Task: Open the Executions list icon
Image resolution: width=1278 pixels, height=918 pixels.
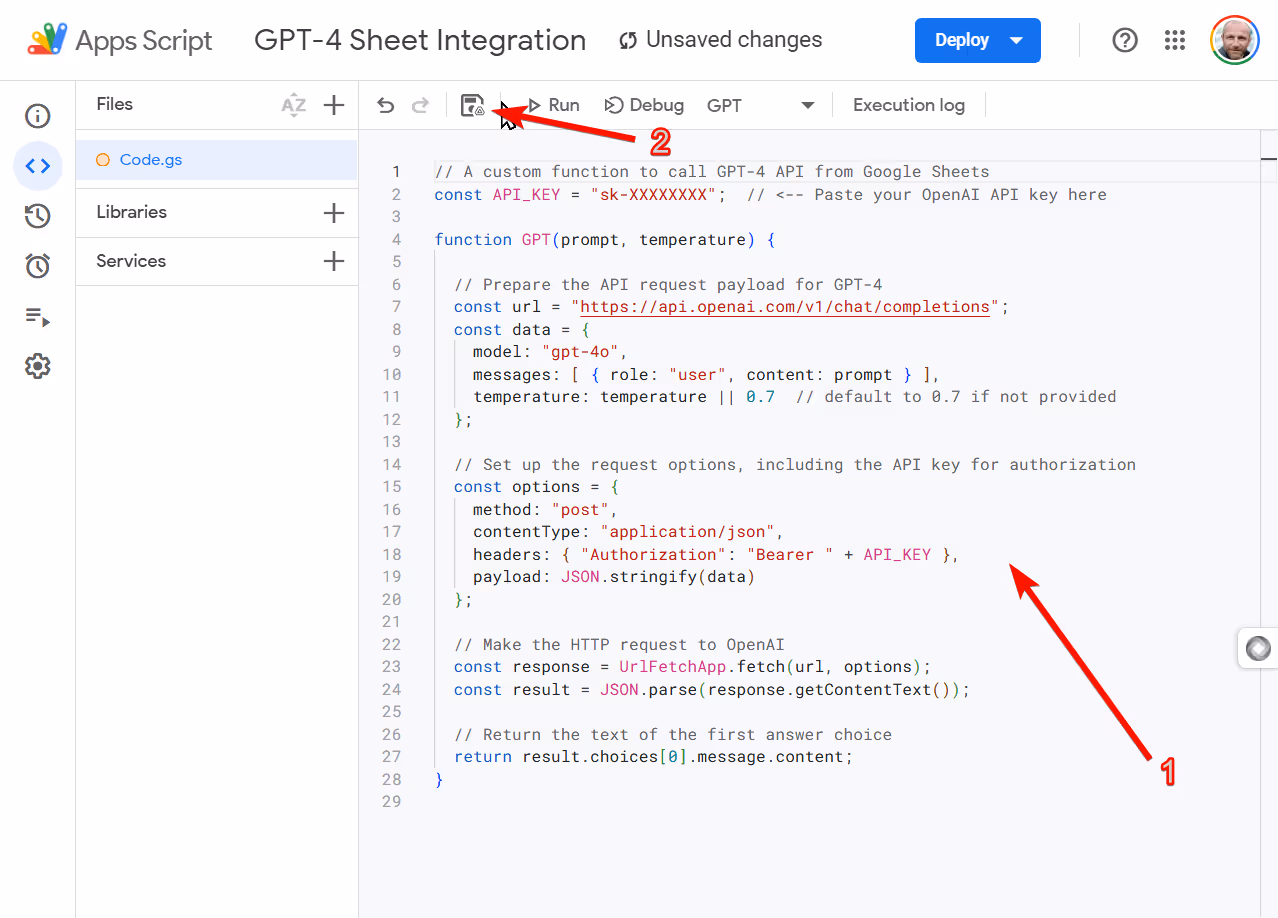Action: (x=37, y=317)
